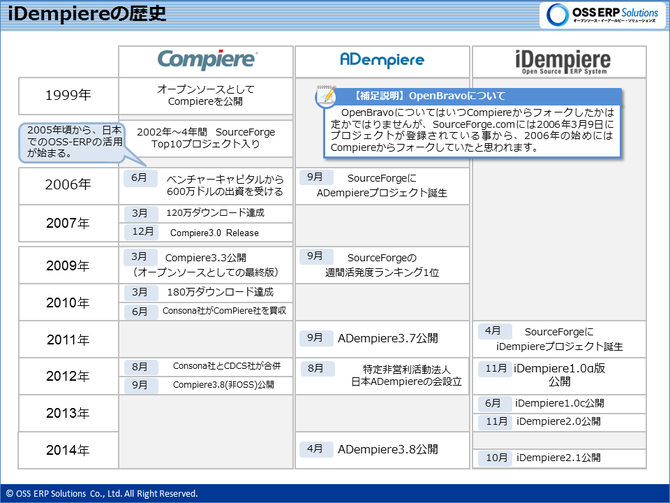Select the 2013年 year cell
The image size is (670, 503).
click(x=68, y=413)
